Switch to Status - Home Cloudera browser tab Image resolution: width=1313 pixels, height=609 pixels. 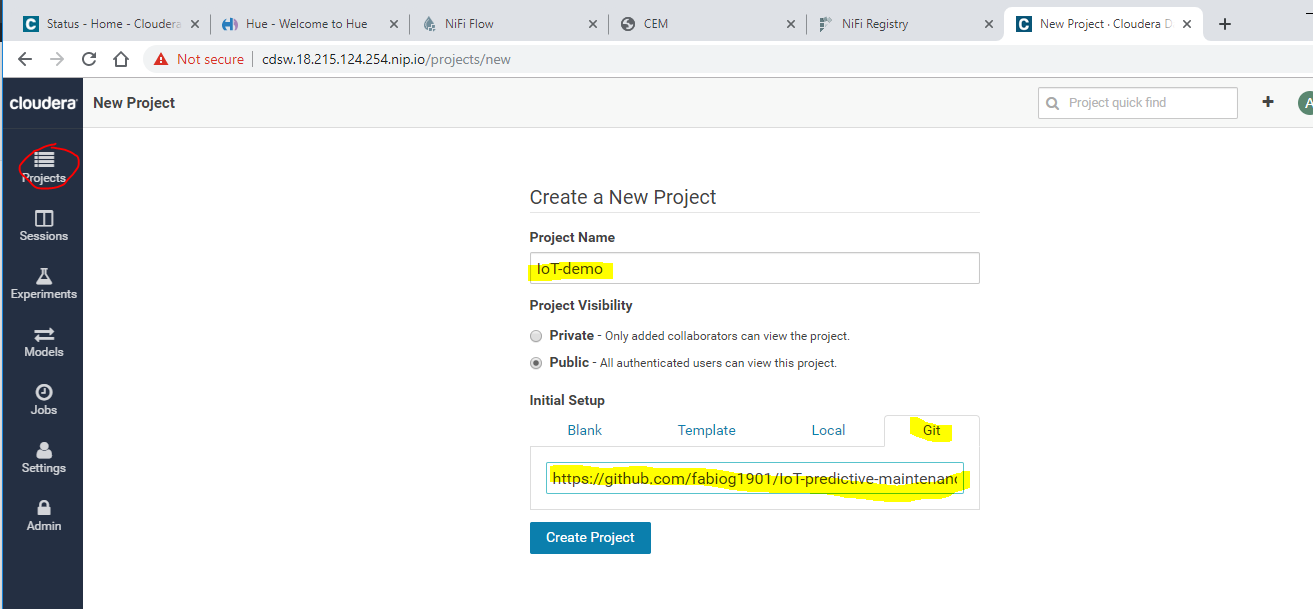[110, 24]
